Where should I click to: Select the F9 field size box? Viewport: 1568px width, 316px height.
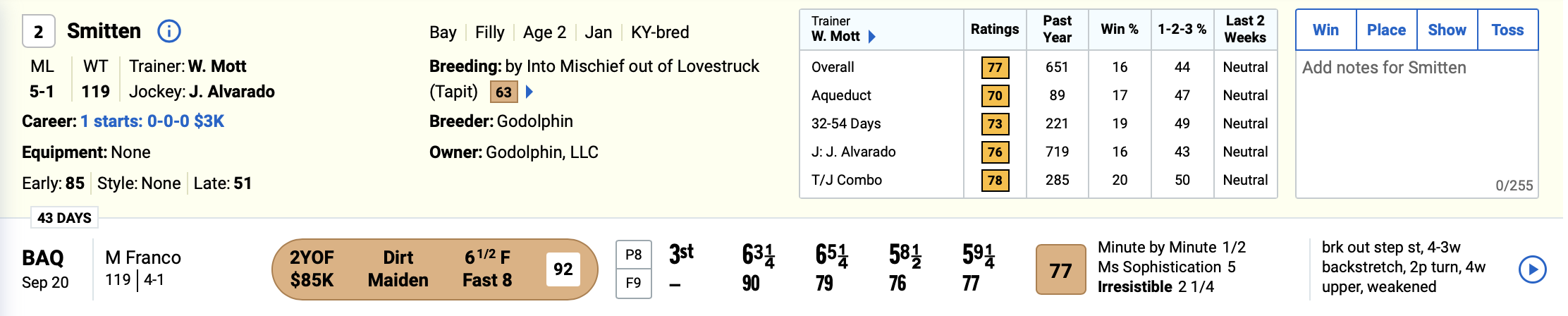pyautogui.click(x=633, y=284)
